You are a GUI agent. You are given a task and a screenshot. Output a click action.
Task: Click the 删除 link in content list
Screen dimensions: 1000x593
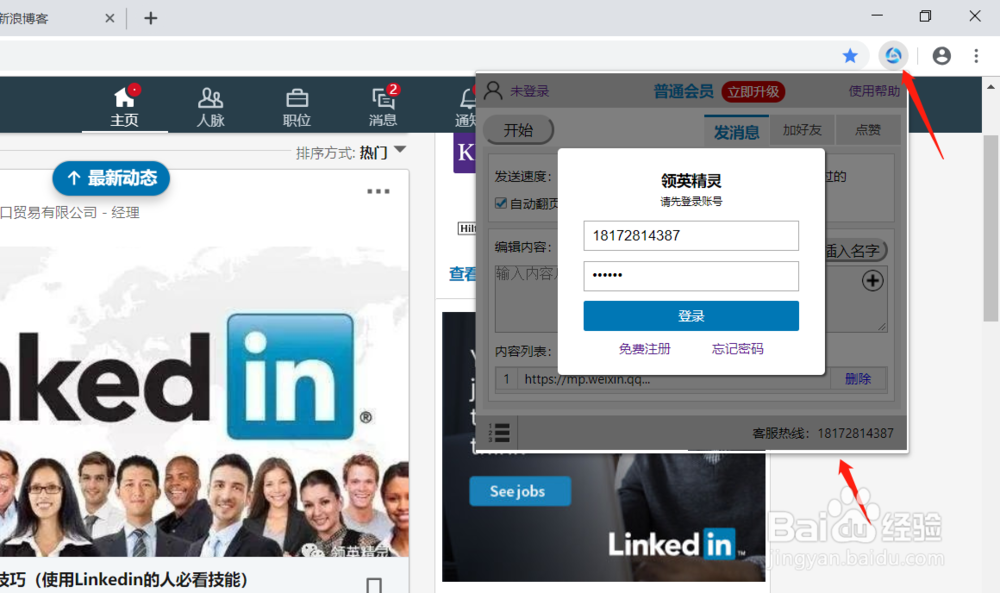pyautogui.click(x=858, y=379)
